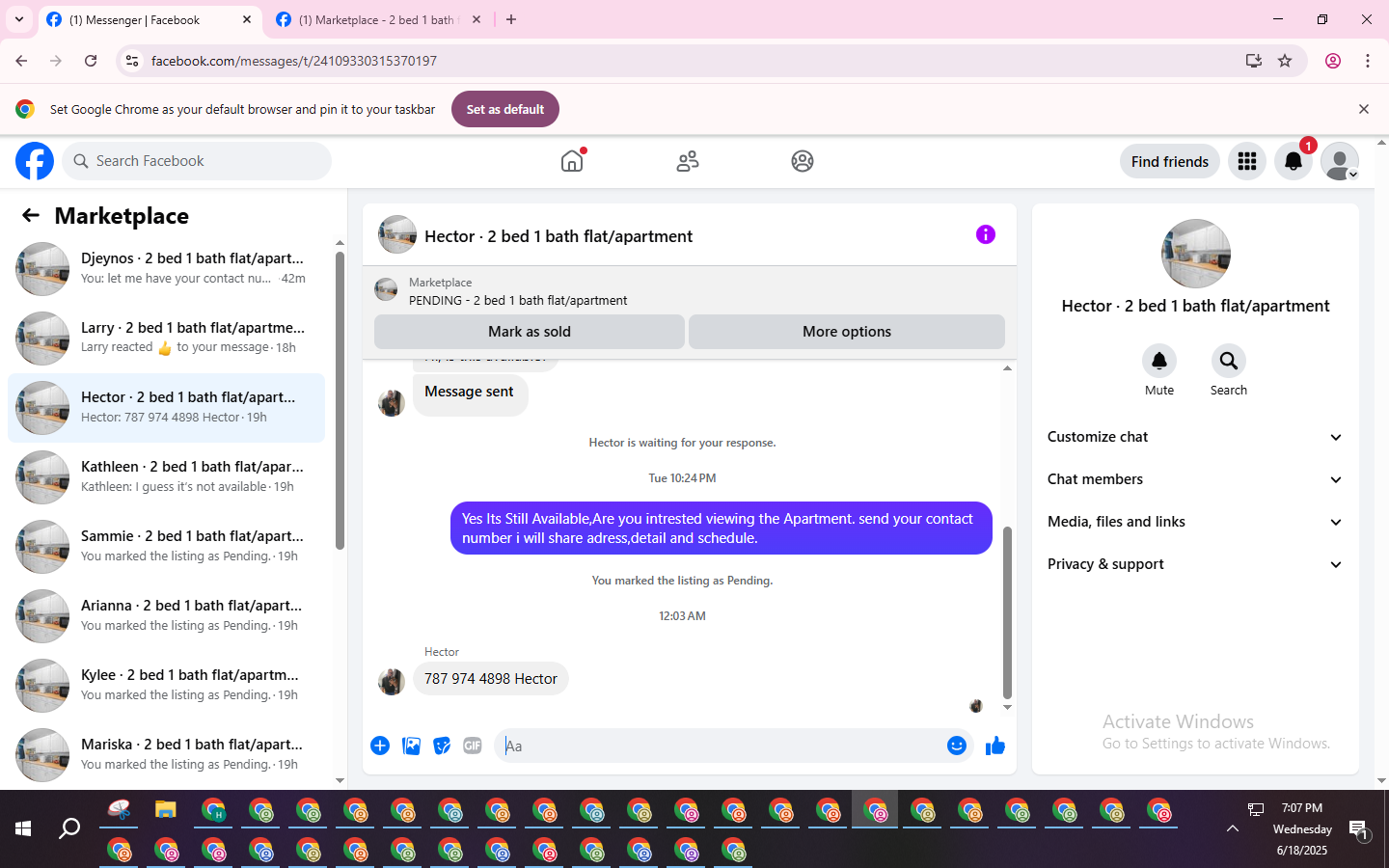Reload the current page
The width and height of the screenshot is (1389, 868).
pos(91,61)
